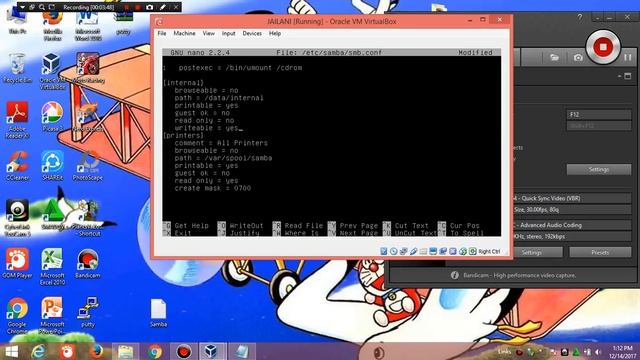The image size is (640, 360).
Task: Select the SHAREit desktop shortcut
Action: coord(52,165)
